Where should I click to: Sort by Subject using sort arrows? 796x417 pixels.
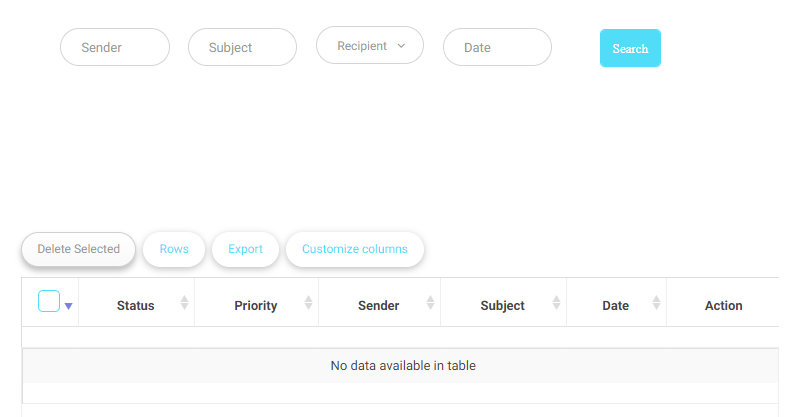click(x=556, y=303)
